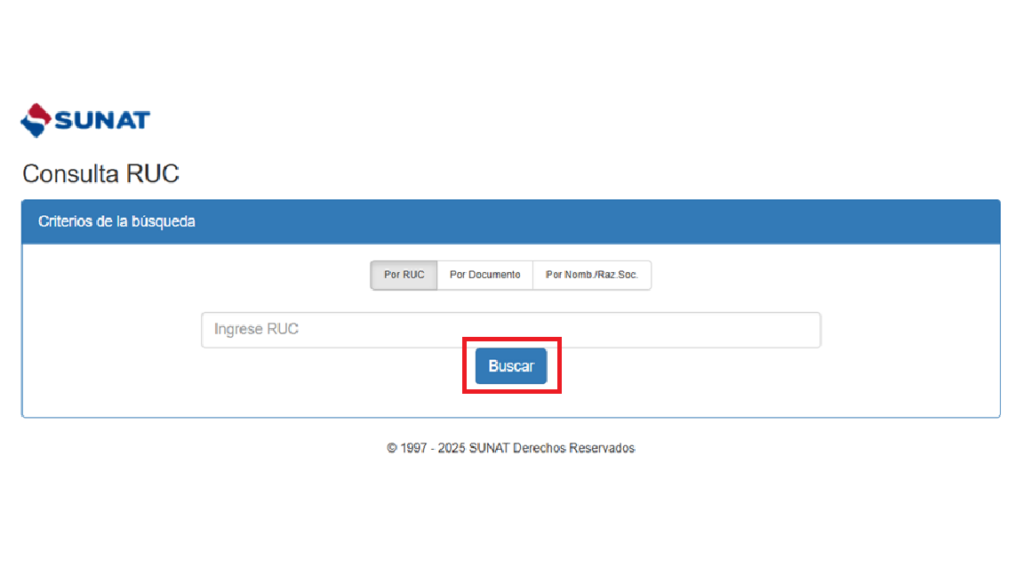Select the Por RUC search option
This screenshot has width=1024, height=576.
pyautogui.click(x=404, y=275)
